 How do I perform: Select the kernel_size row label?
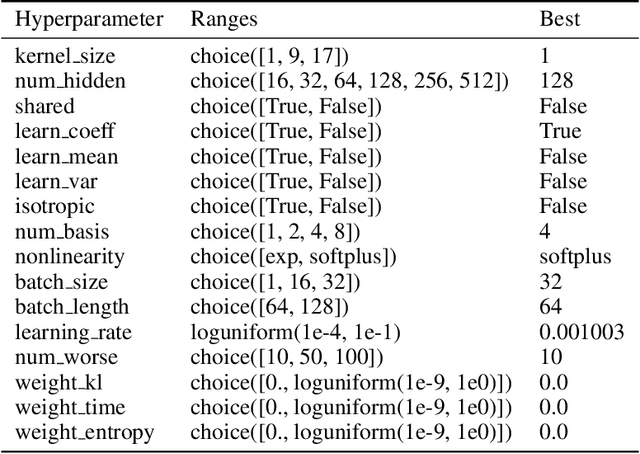(63, 58)
